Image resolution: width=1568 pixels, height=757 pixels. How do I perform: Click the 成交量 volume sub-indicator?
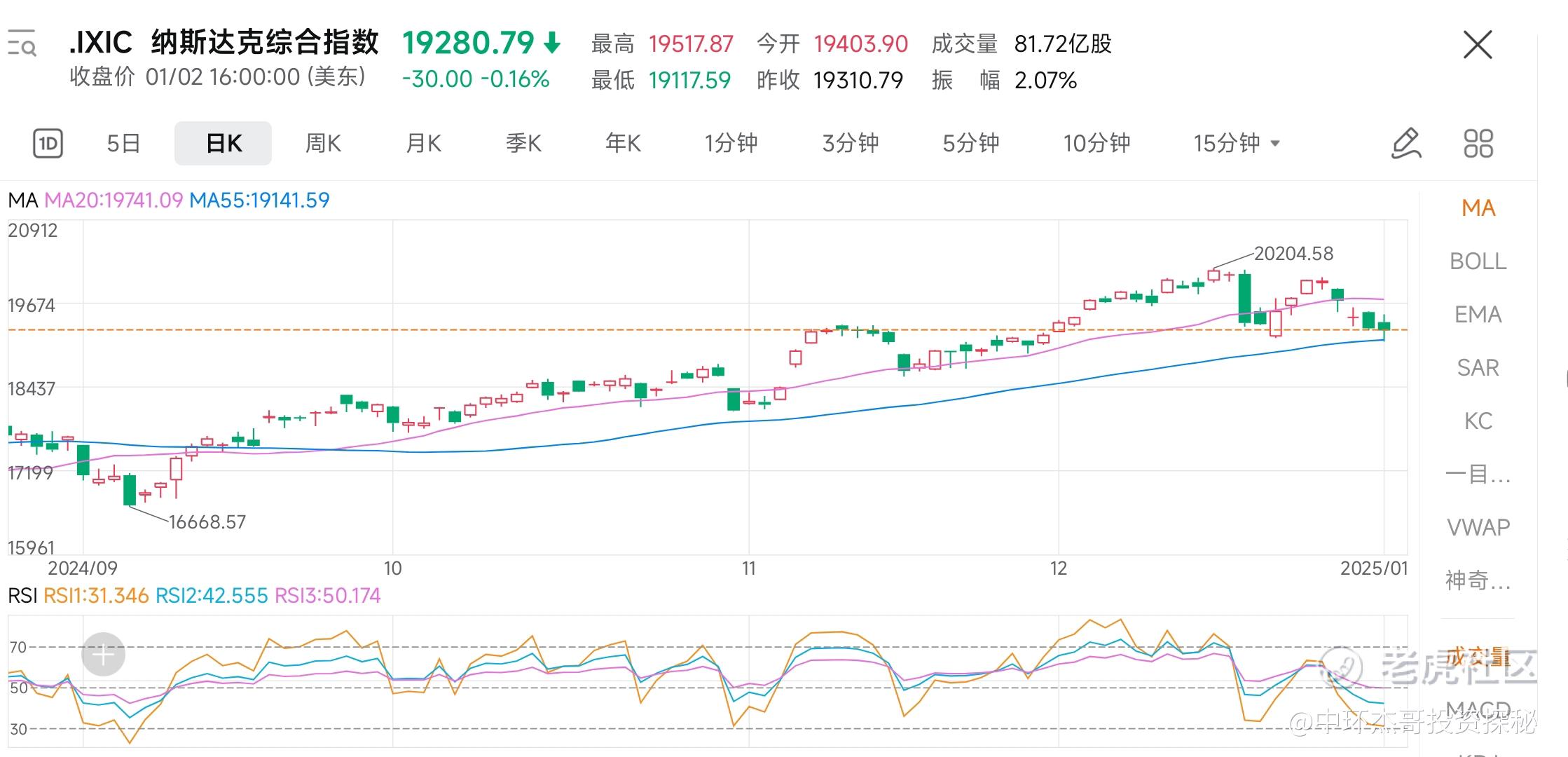pos(1478,657)
